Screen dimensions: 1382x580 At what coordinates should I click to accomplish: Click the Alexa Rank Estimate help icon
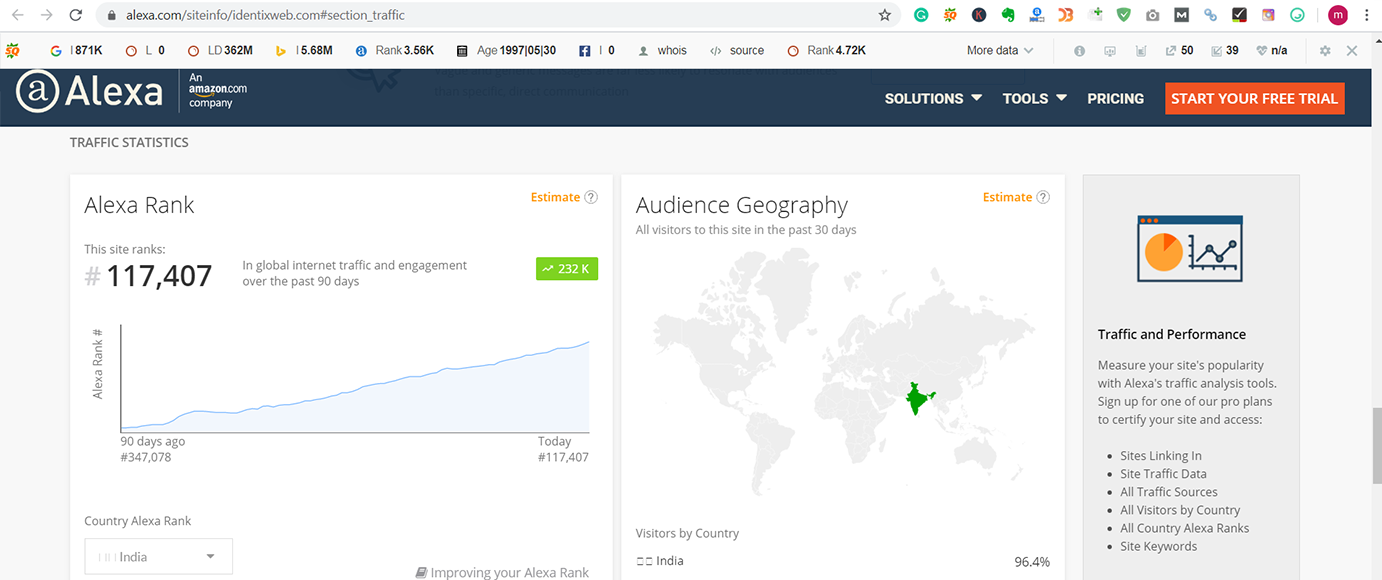[591, 197]
